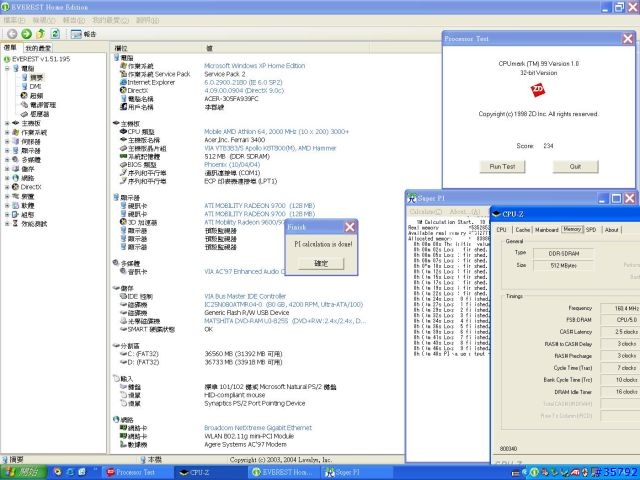This screenshot has width=640, height=480.
Task: Click the ATI icon in system tray
Action: tap(575, 473)
